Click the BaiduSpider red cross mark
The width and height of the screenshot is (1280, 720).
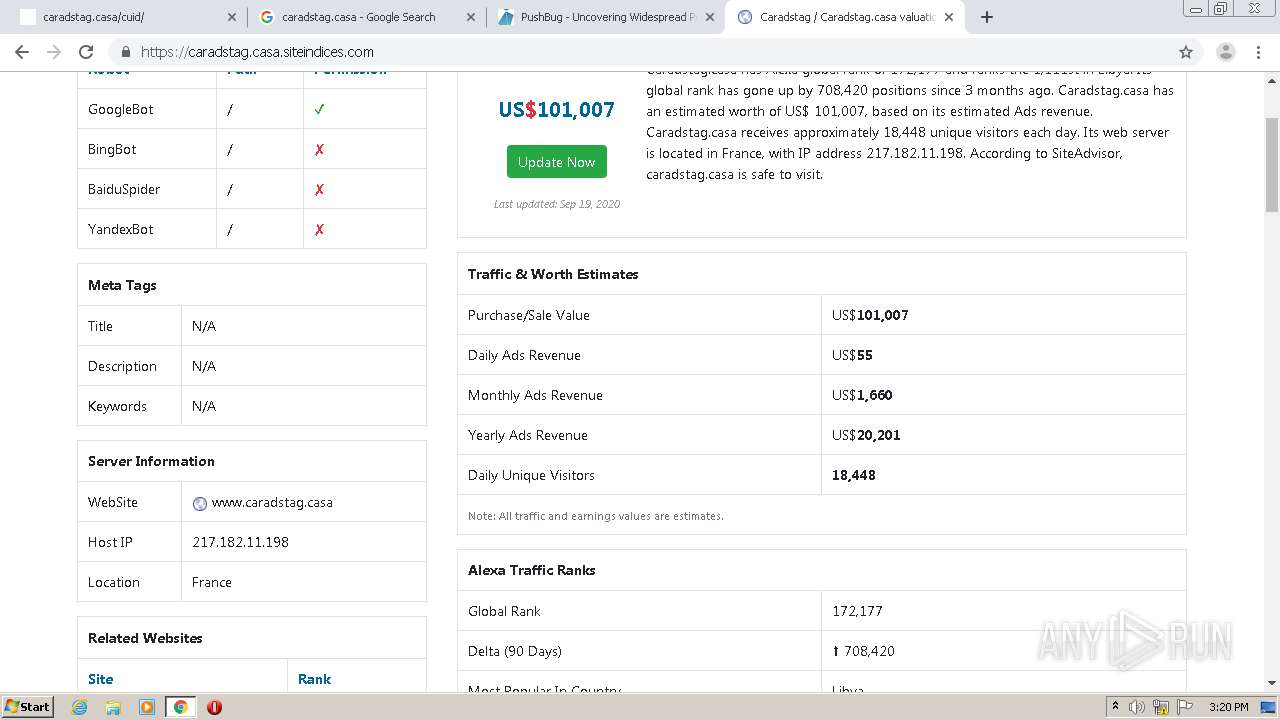click(x=320, y=189)
